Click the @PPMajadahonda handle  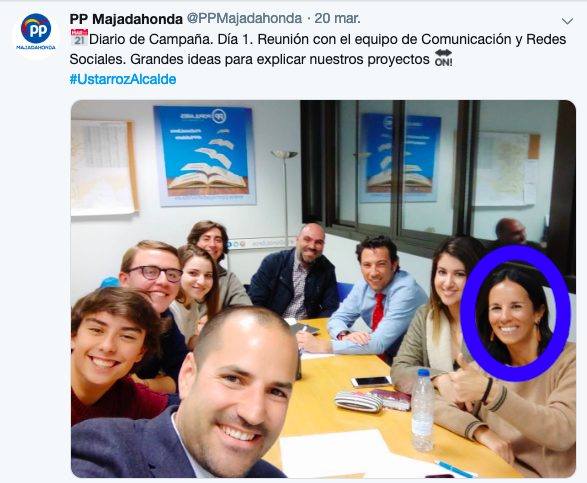244,18
